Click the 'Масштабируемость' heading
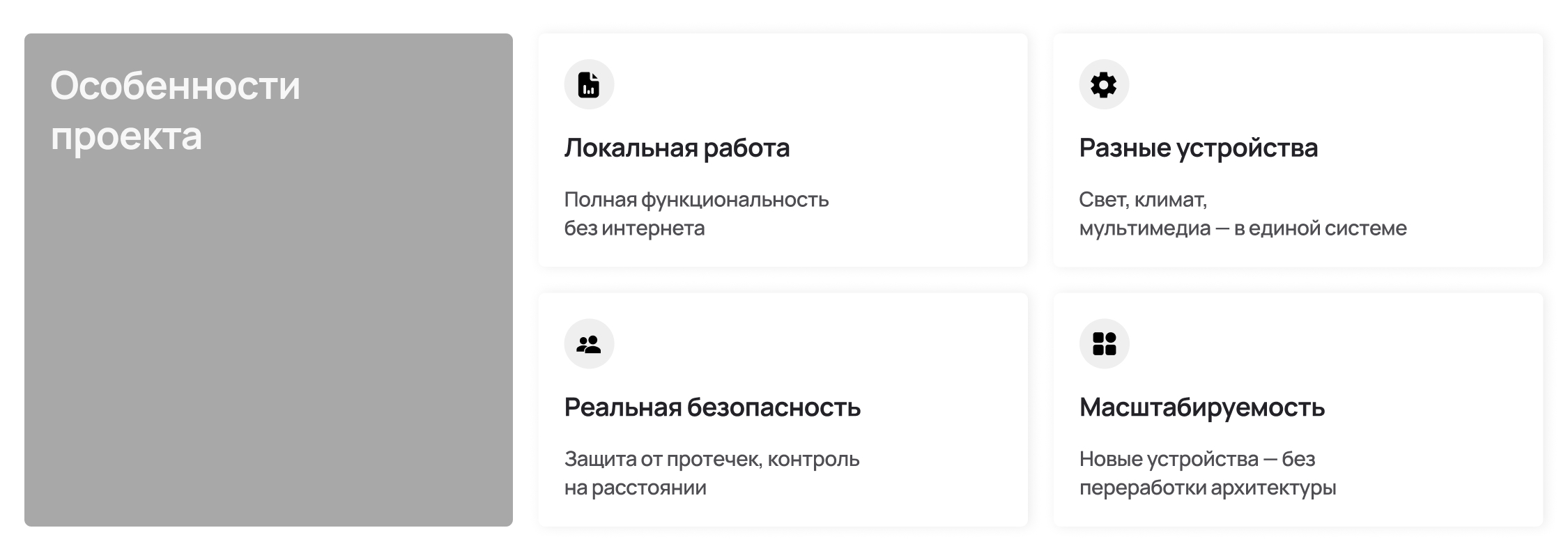The height and width of the screenshot is (560, 1568). coord(1201,407)
